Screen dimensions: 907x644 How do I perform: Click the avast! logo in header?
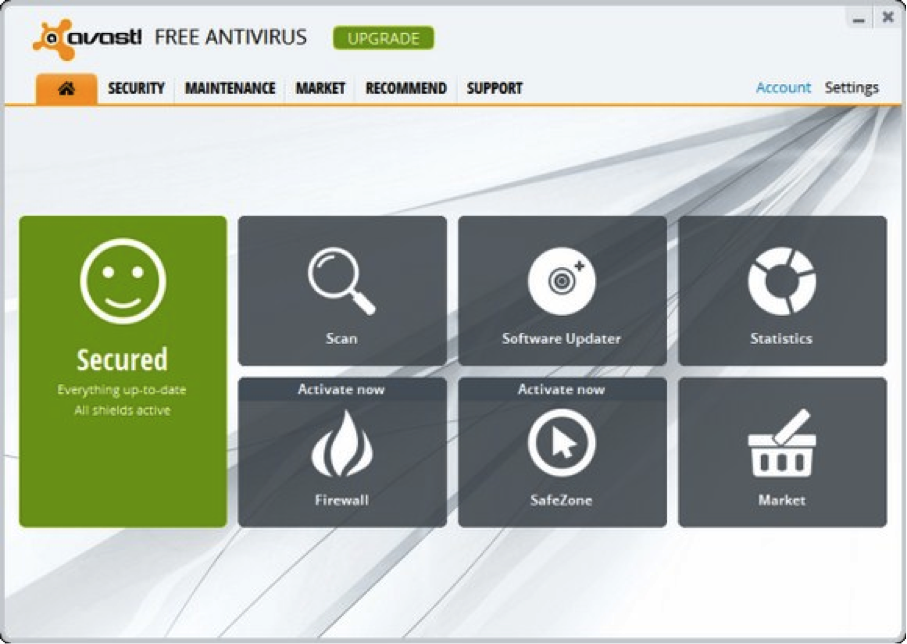pyautogui.click(x=87, y=39)
